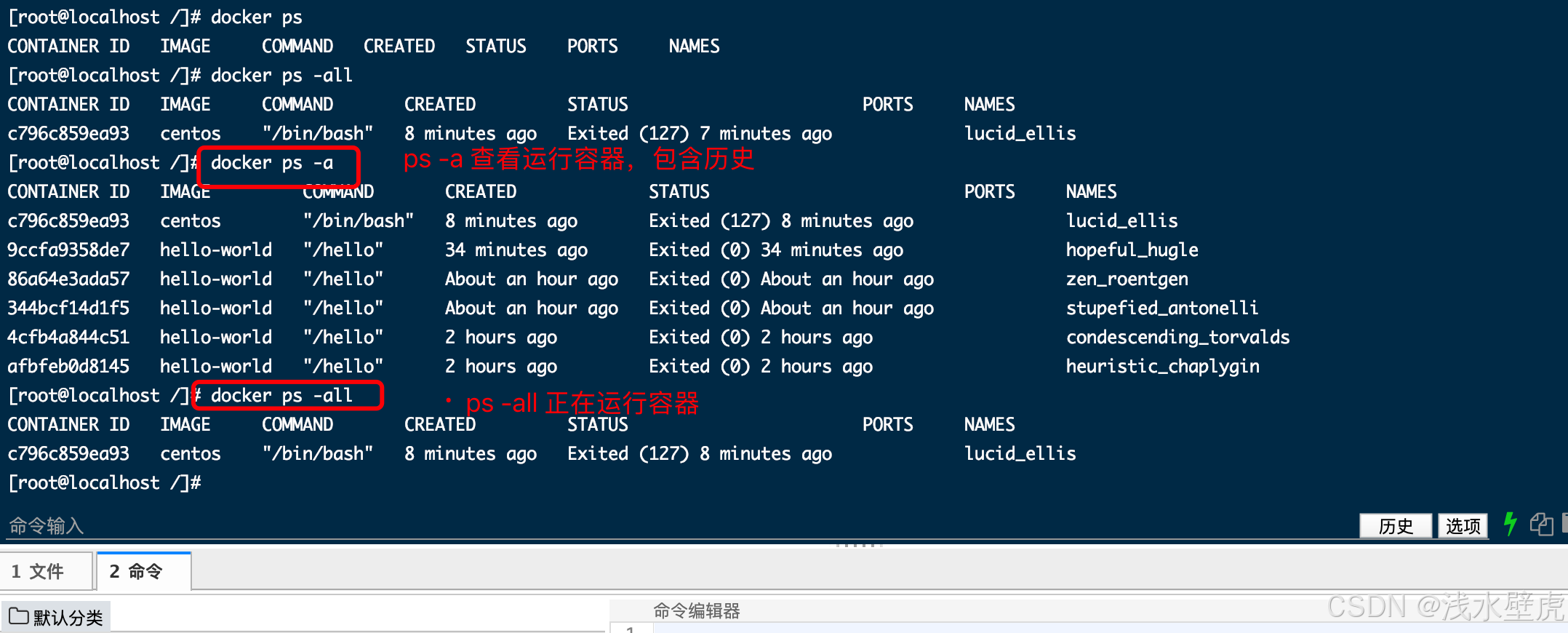Click the copy windows icon

[x=1541, y=524]
